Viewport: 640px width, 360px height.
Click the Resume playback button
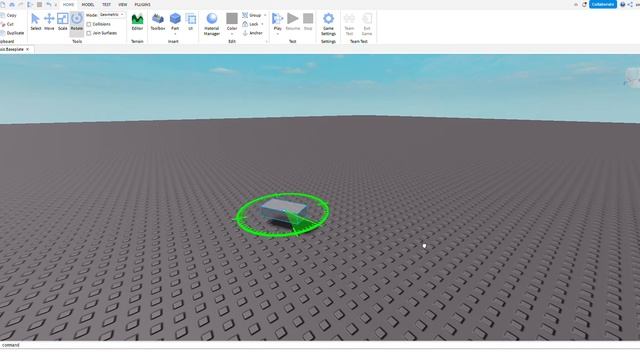[293, 22]
